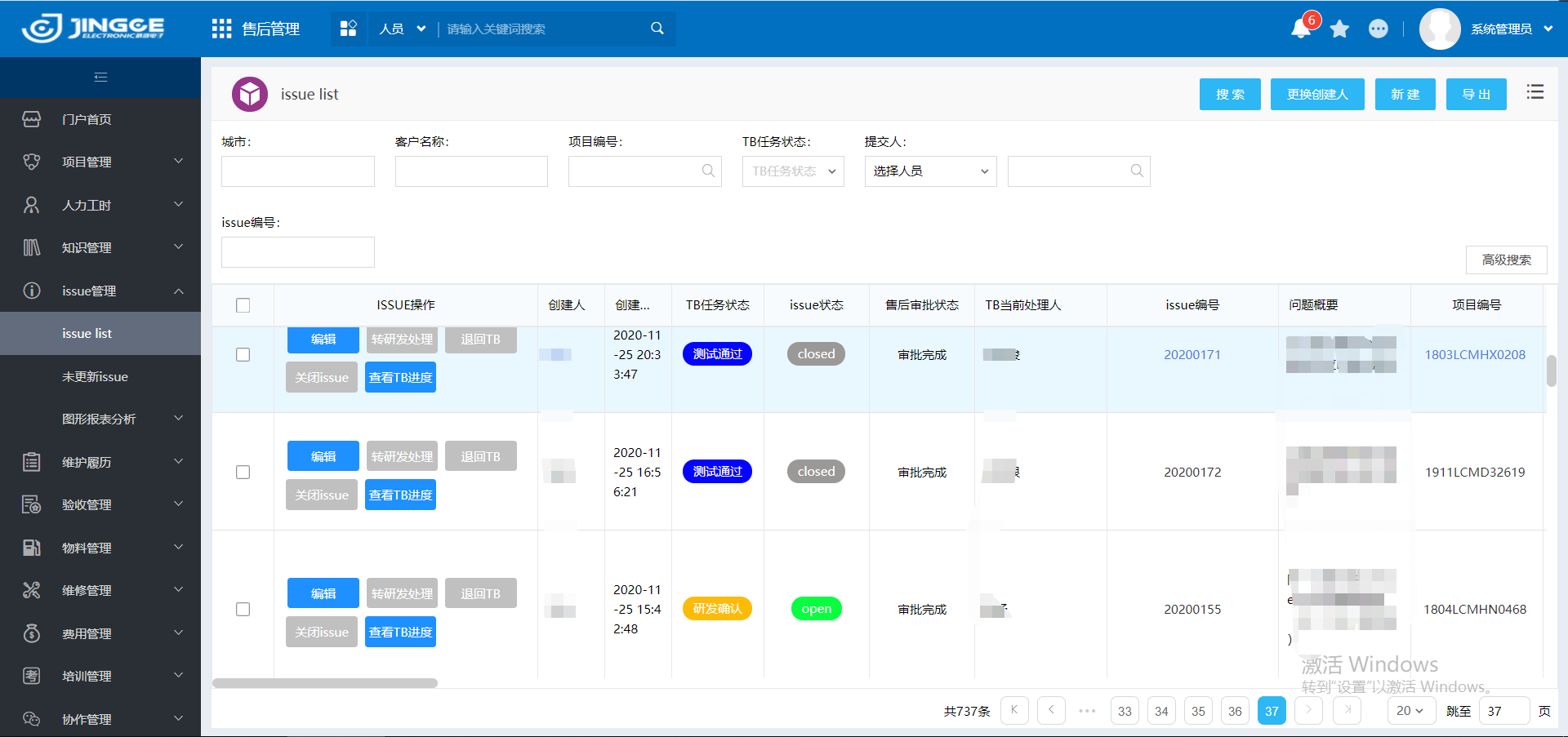Open the 门户首页 menu item
This screenshot has width=1568, height=737.
click(x=100, y=119)
